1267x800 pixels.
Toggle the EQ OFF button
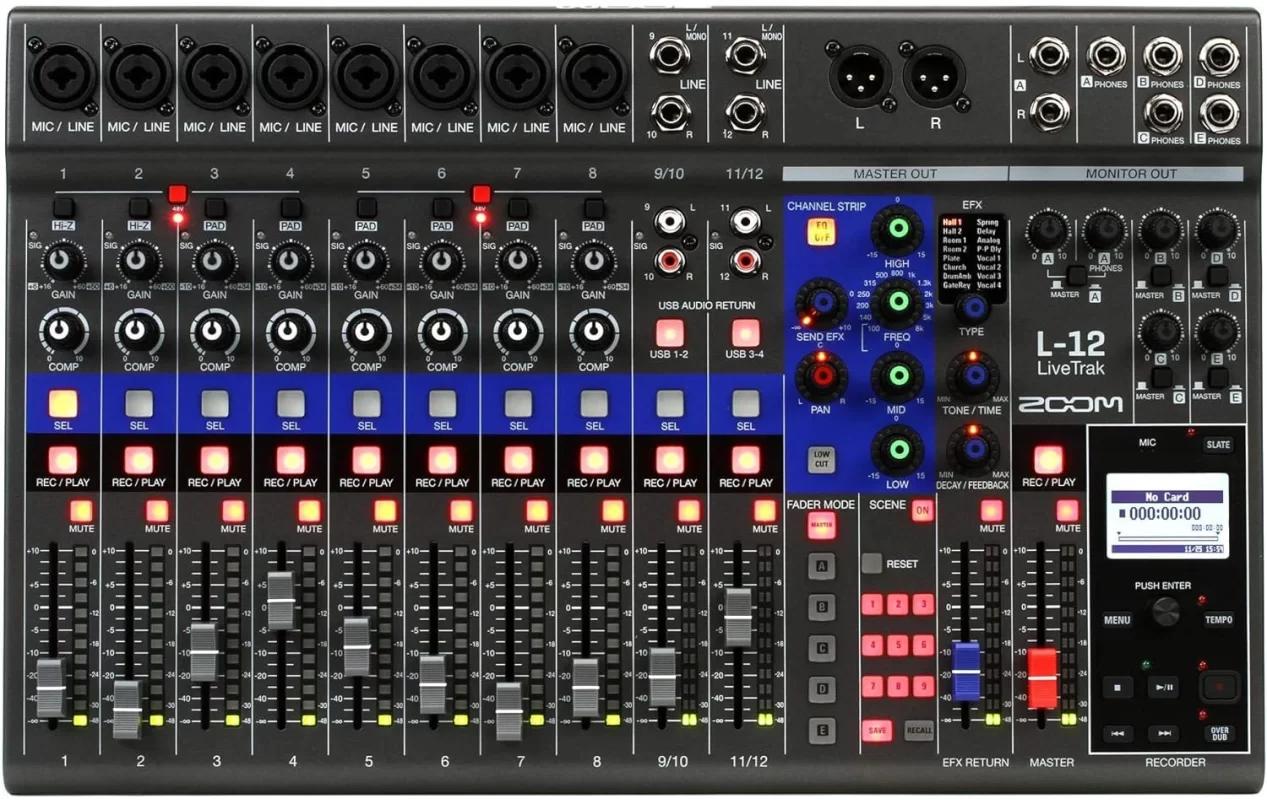coord(823,231)
